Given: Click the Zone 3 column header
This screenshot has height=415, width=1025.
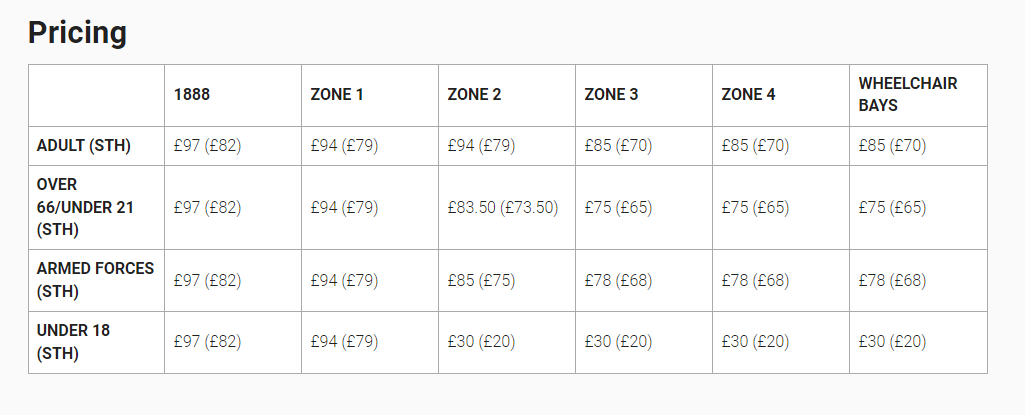Looking at the screenshot, I should 611,95.
